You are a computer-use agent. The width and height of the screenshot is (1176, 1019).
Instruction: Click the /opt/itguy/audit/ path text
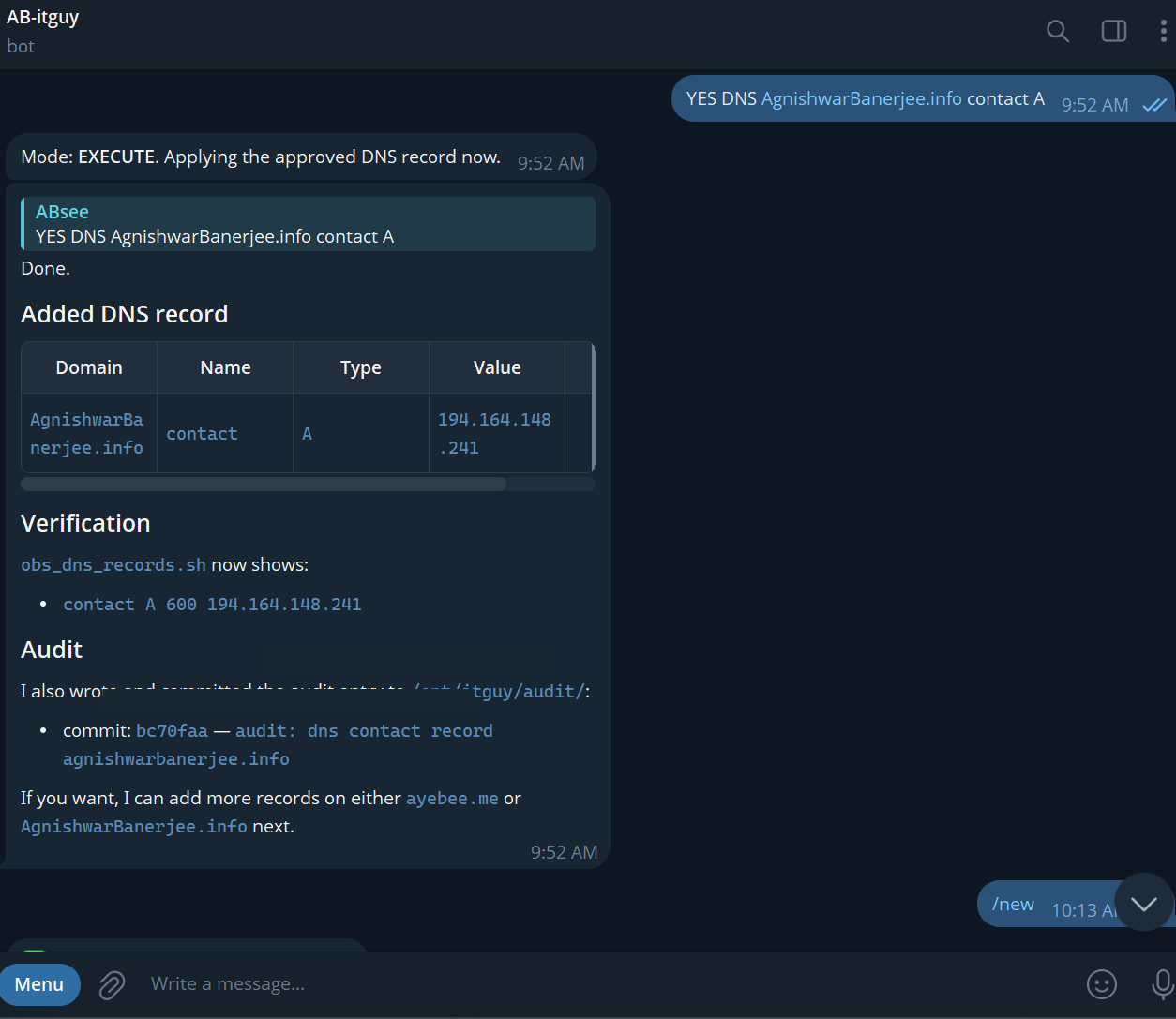click(x=499, y=692)
